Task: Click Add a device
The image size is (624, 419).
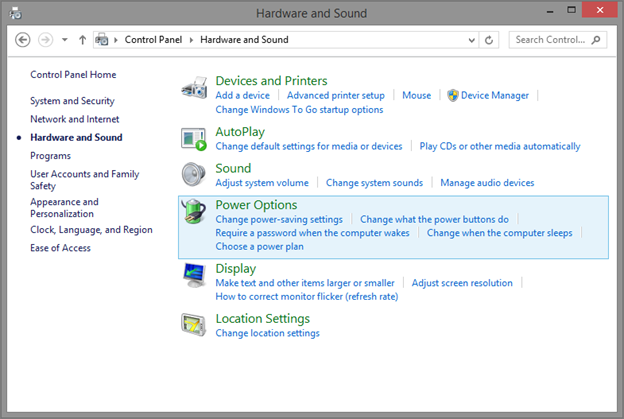Action: pyautogui.click(x=242, y=95)
